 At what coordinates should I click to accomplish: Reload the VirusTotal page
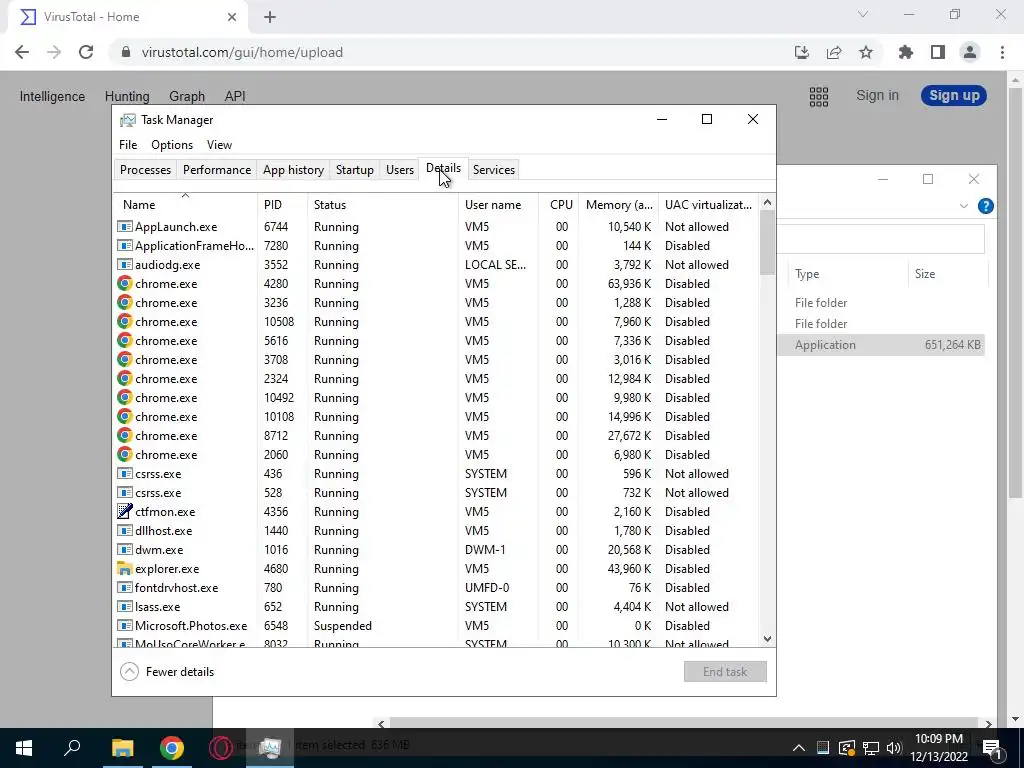pyautogui.click(x=86, y=52)
